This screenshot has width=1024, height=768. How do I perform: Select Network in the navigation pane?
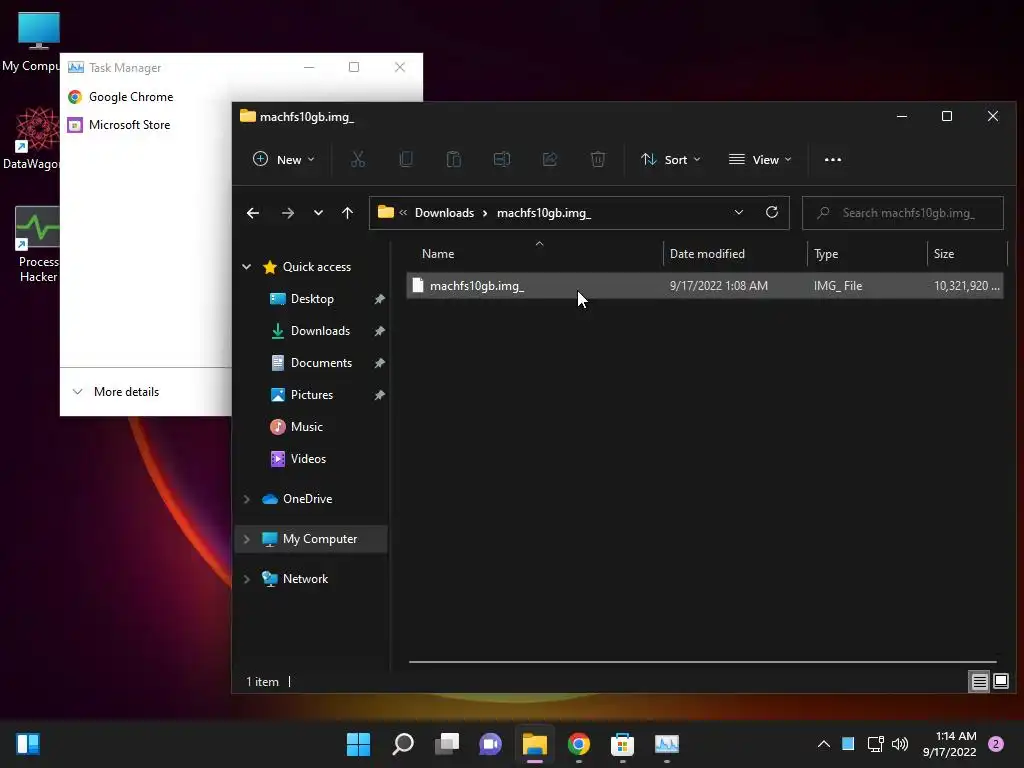click(305, 579)
